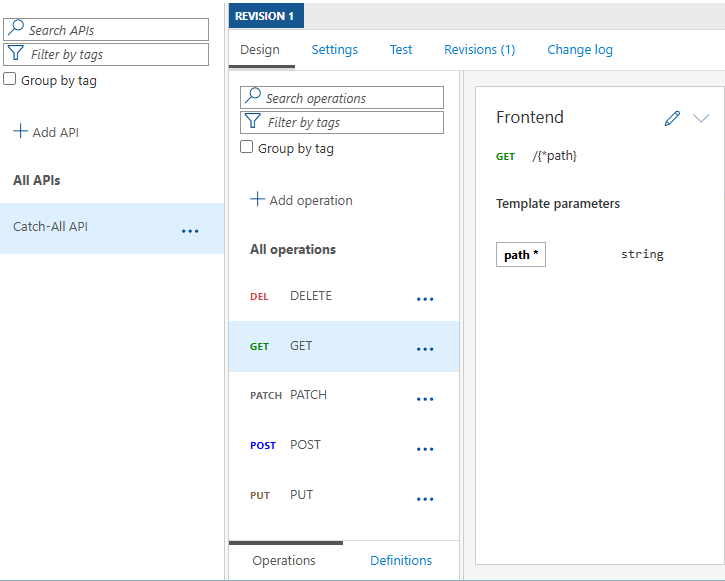
Task: Open the Change log tab
Action: [580, 49]
